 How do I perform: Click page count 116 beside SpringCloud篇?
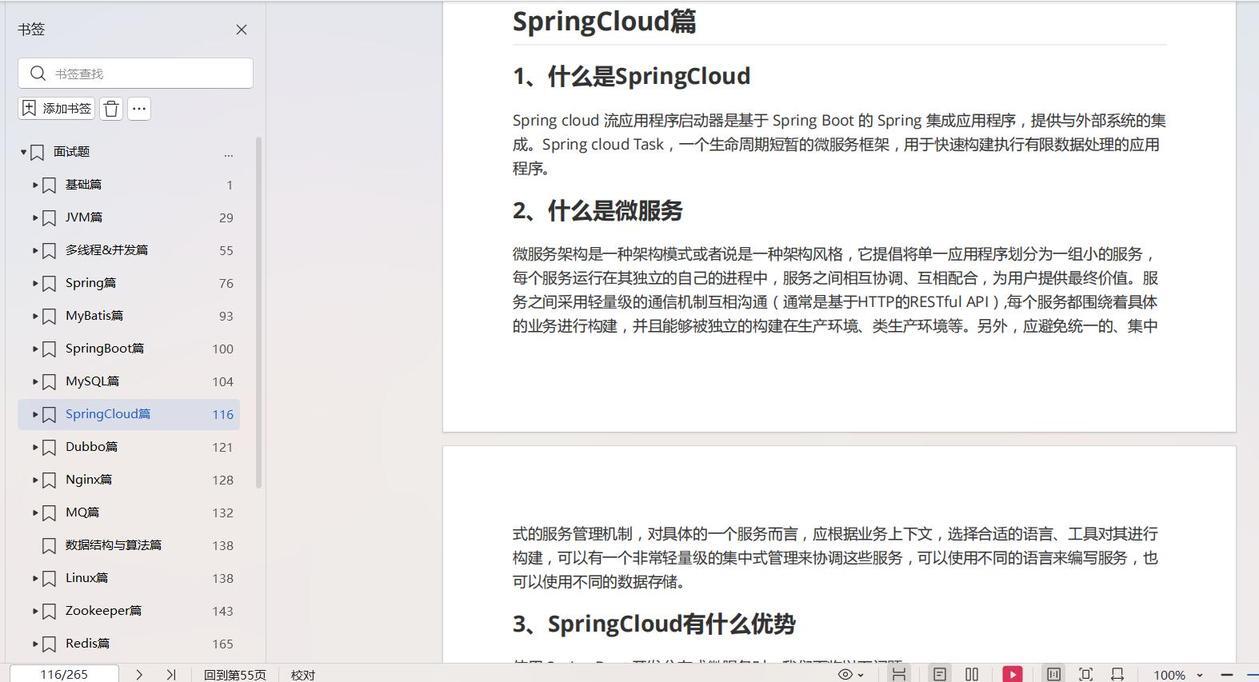tap(223, 414)
